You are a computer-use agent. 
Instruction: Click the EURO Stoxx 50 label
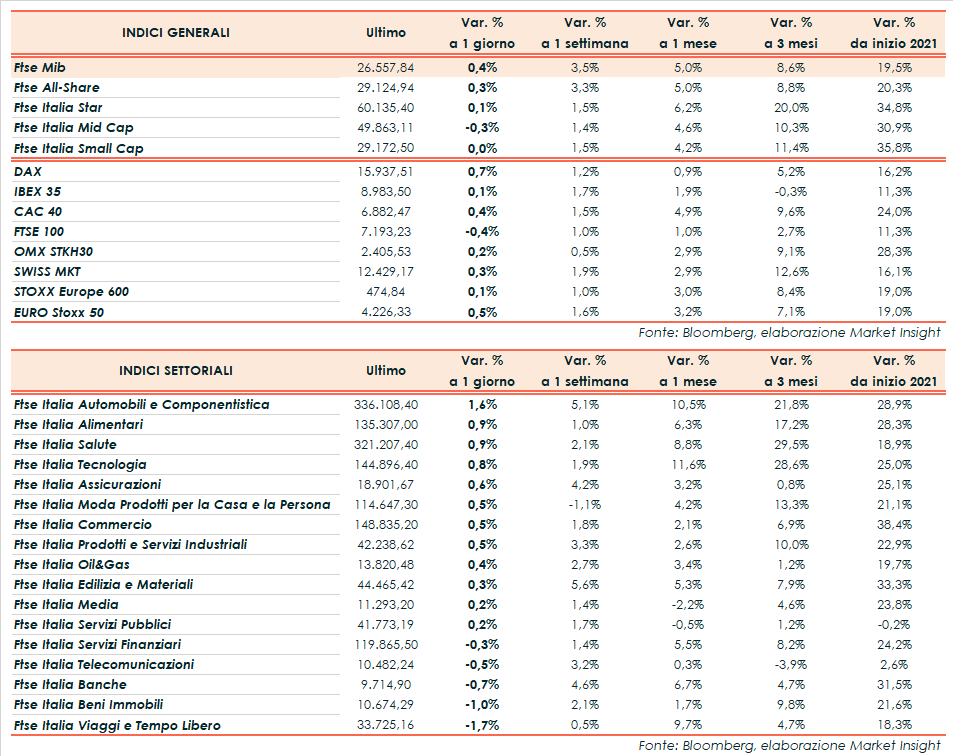(x=59, y=312)
